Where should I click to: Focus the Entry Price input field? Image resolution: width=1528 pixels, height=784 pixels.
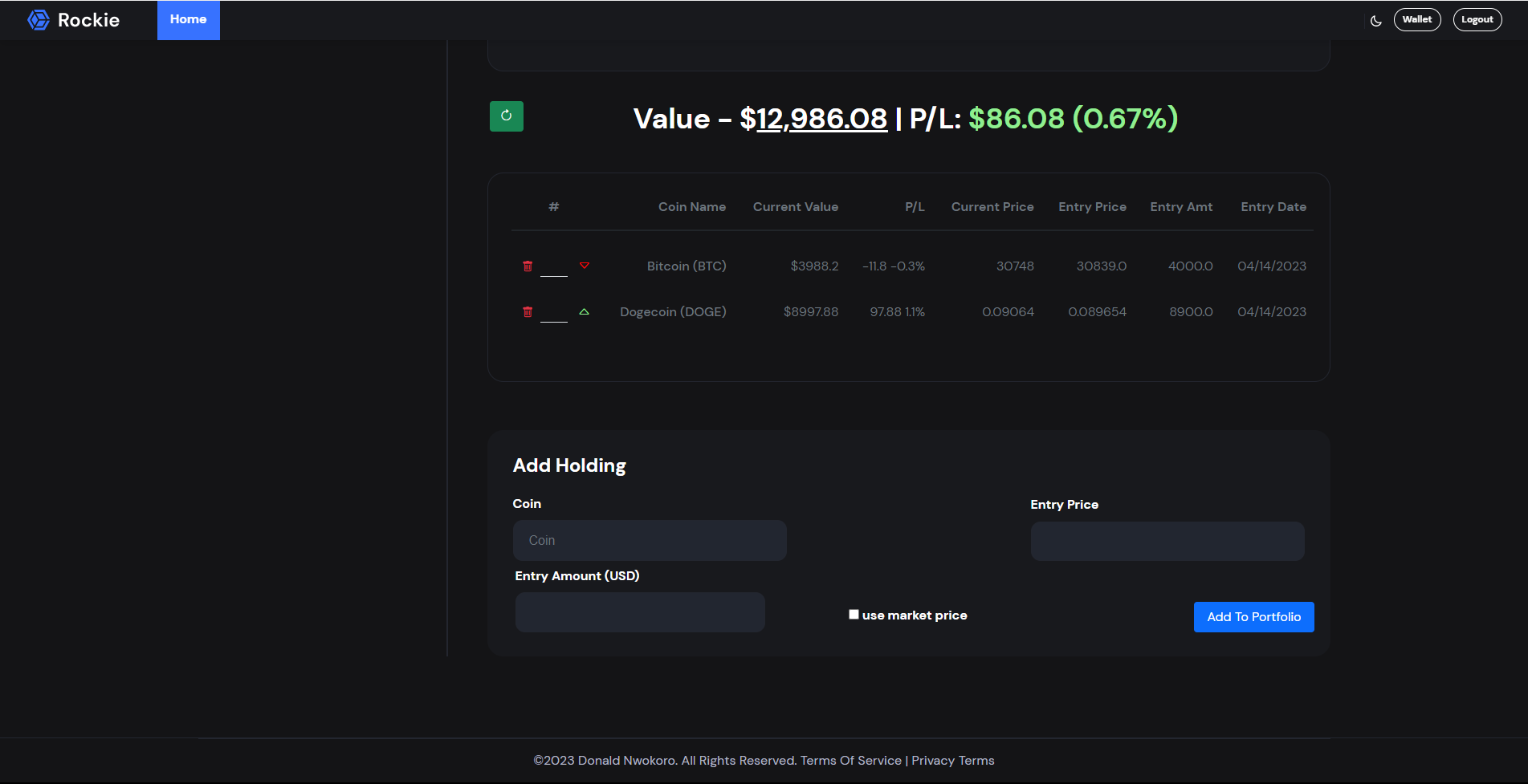(x=1167, y=542)
